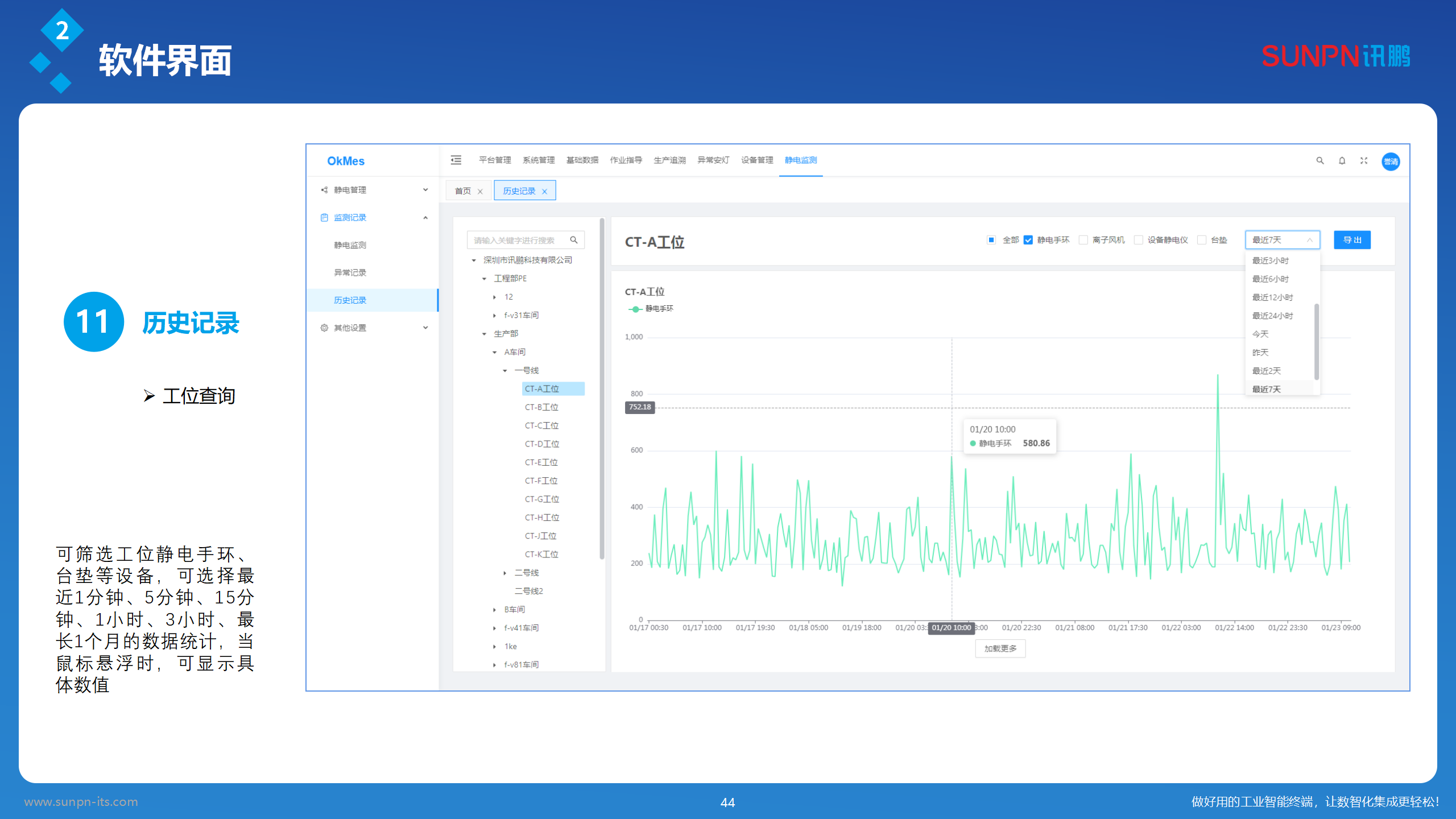Toggle fullscreen using the expand icon
The height and width of the screenshot is (819, 1456).
1364,161
